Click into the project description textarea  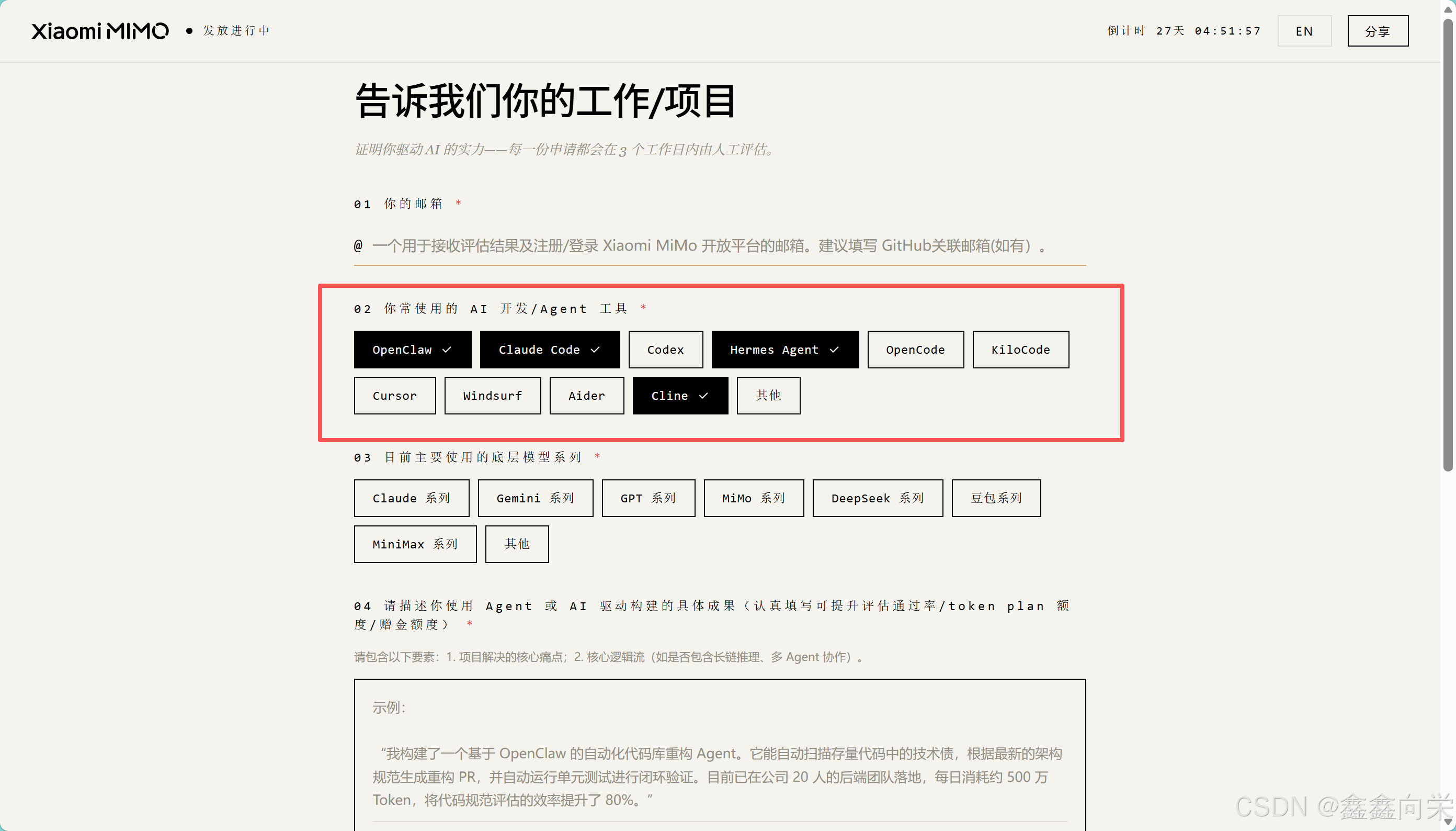coord(719,755)
